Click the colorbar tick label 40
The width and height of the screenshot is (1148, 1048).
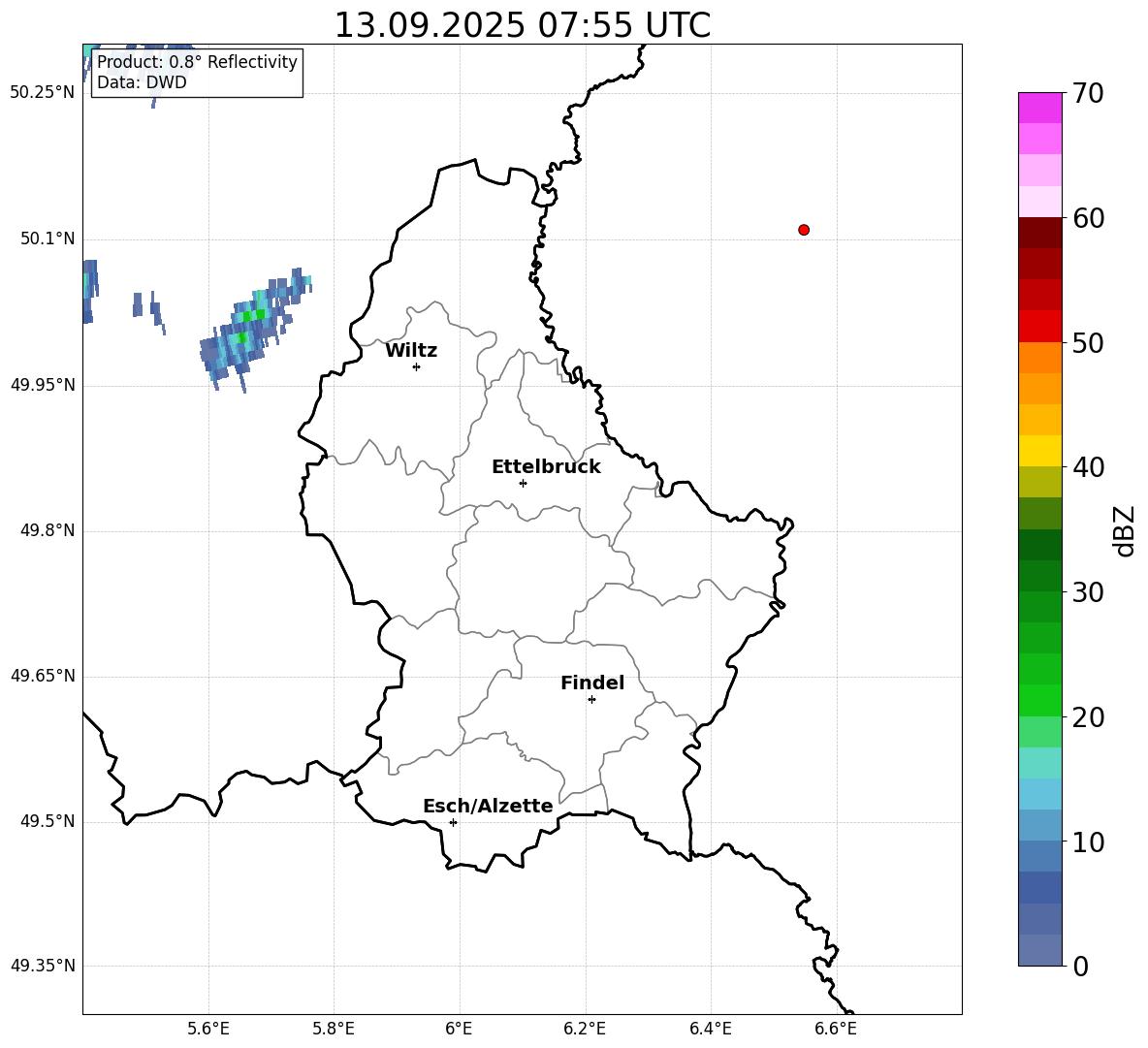1088,467
